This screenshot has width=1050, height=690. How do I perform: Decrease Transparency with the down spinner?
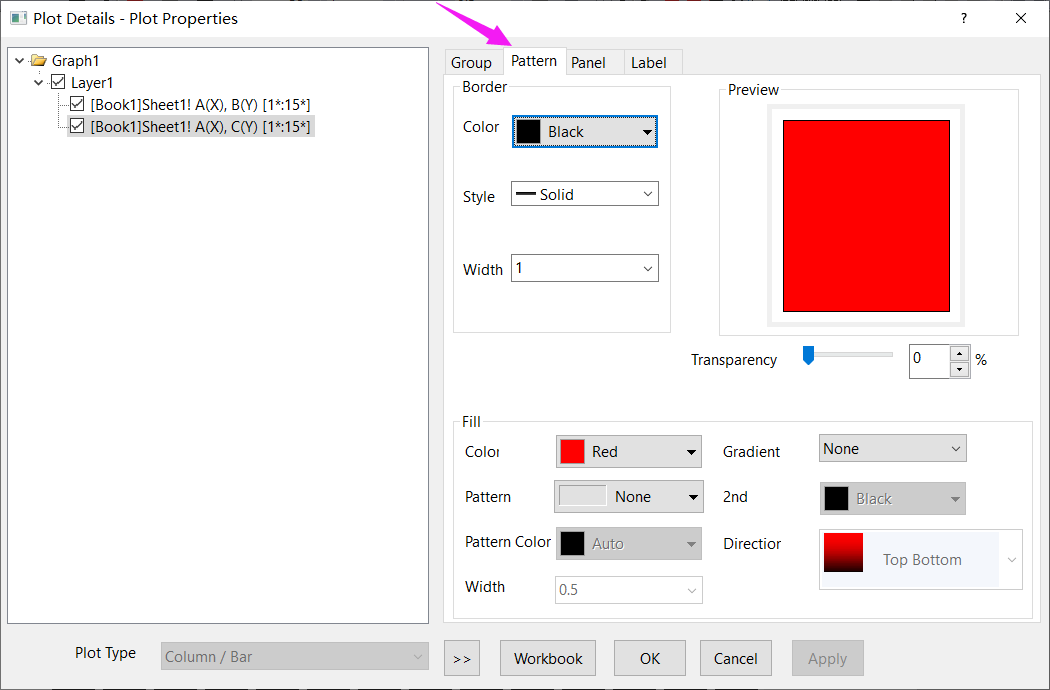click(x=960, y=369)
